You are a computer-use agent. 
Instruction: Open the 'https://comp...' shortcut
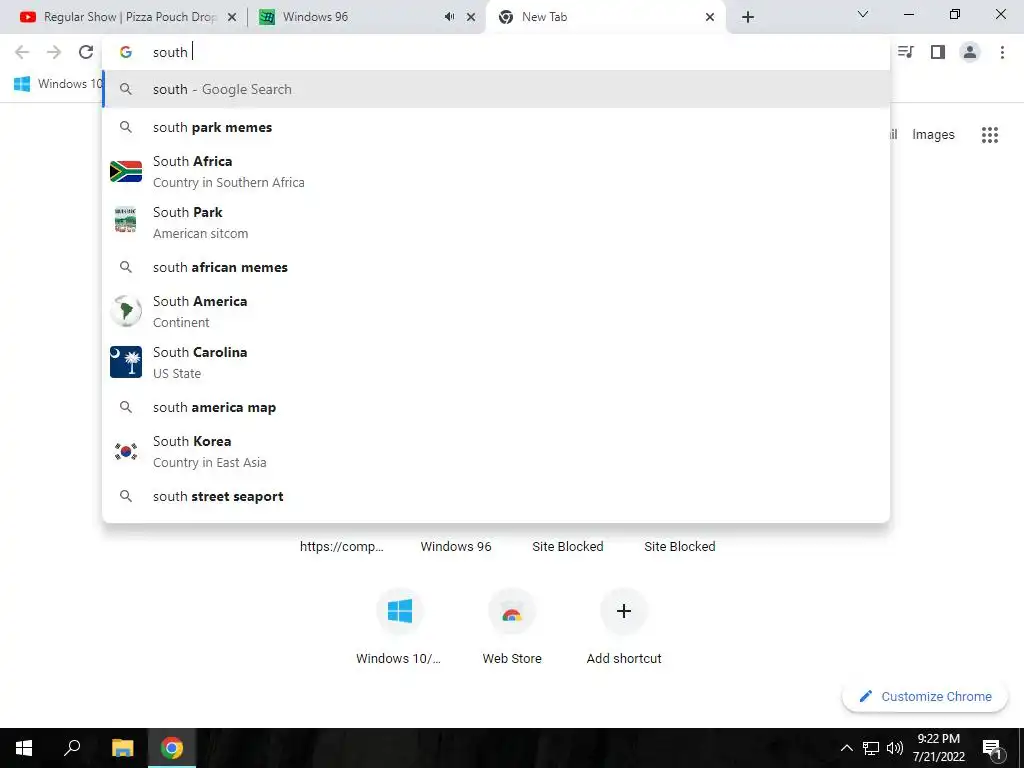point(342,547)
